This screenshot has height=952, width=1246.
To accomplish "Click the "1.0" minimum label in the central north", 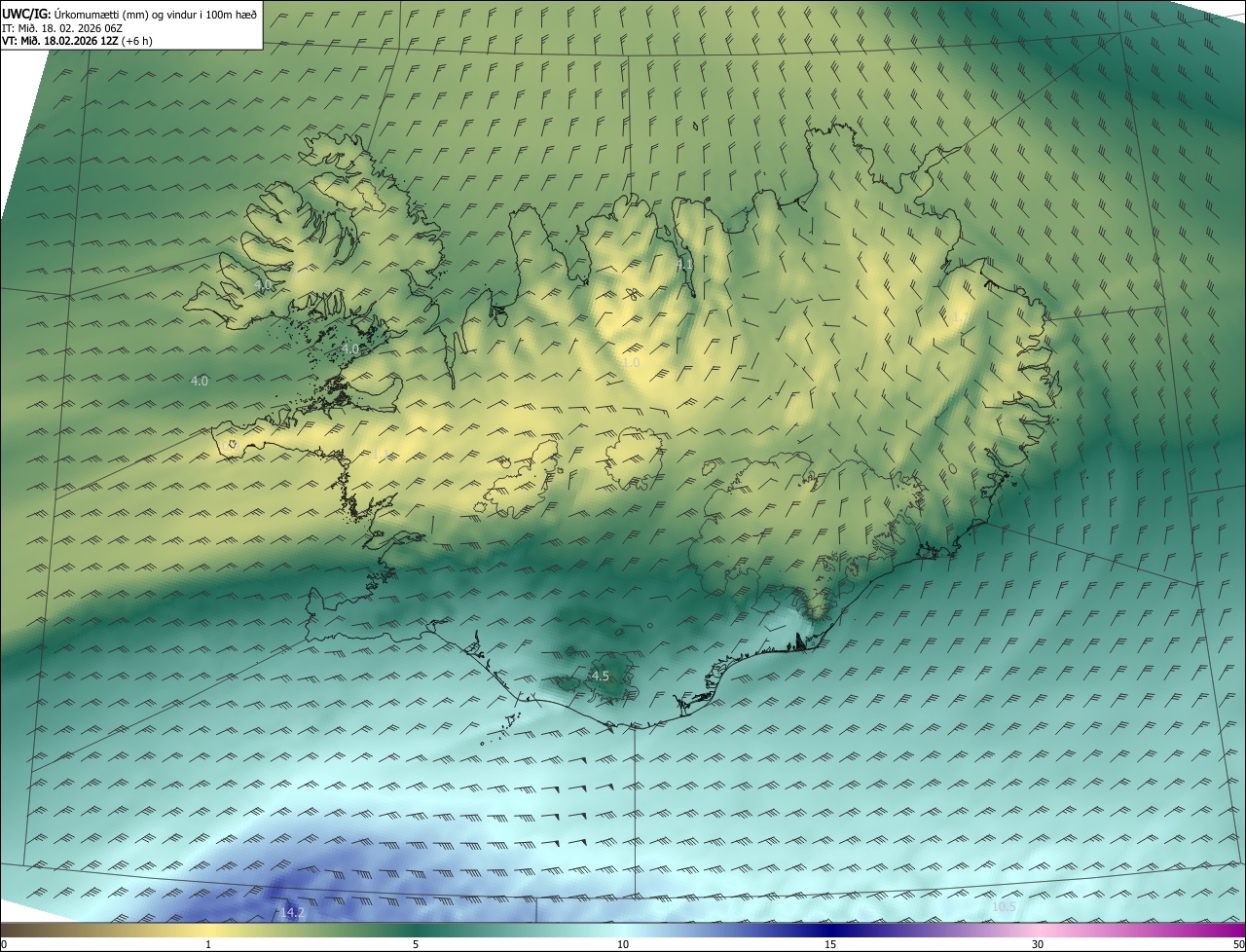I will 631,362.
